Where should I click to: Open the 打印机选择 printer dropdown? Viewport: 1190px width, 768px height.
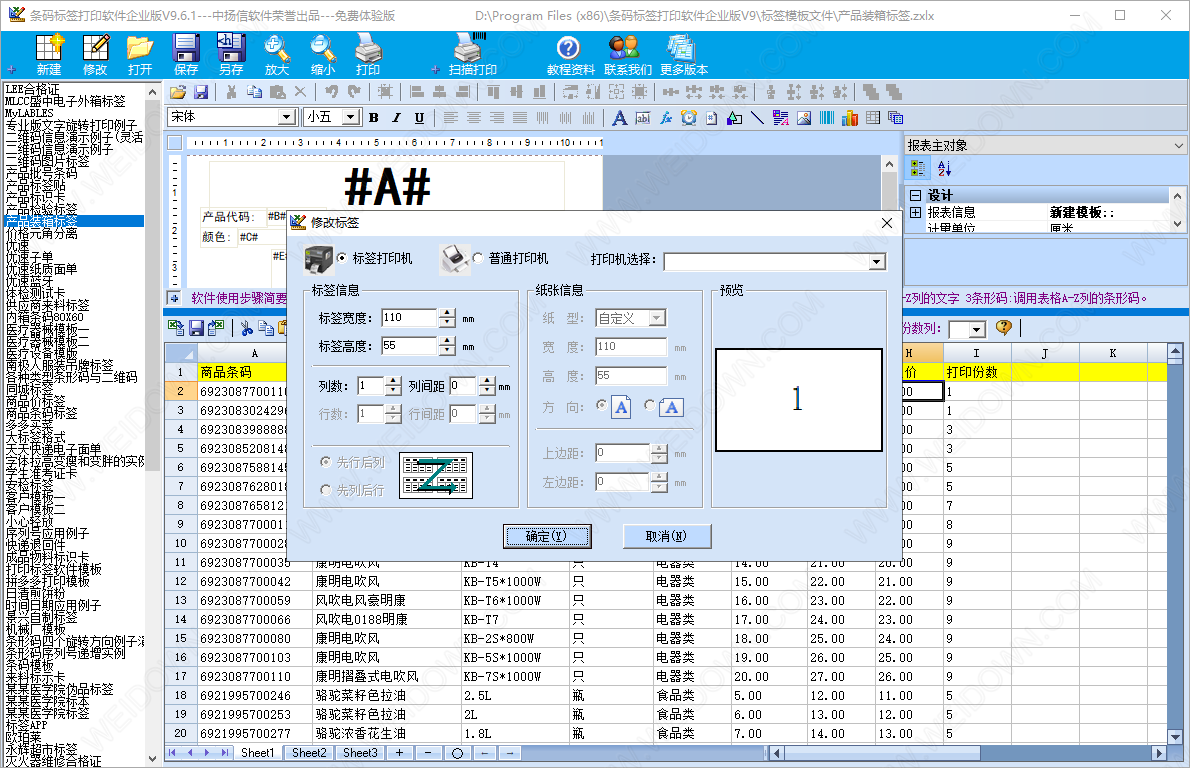click(877, 262)
